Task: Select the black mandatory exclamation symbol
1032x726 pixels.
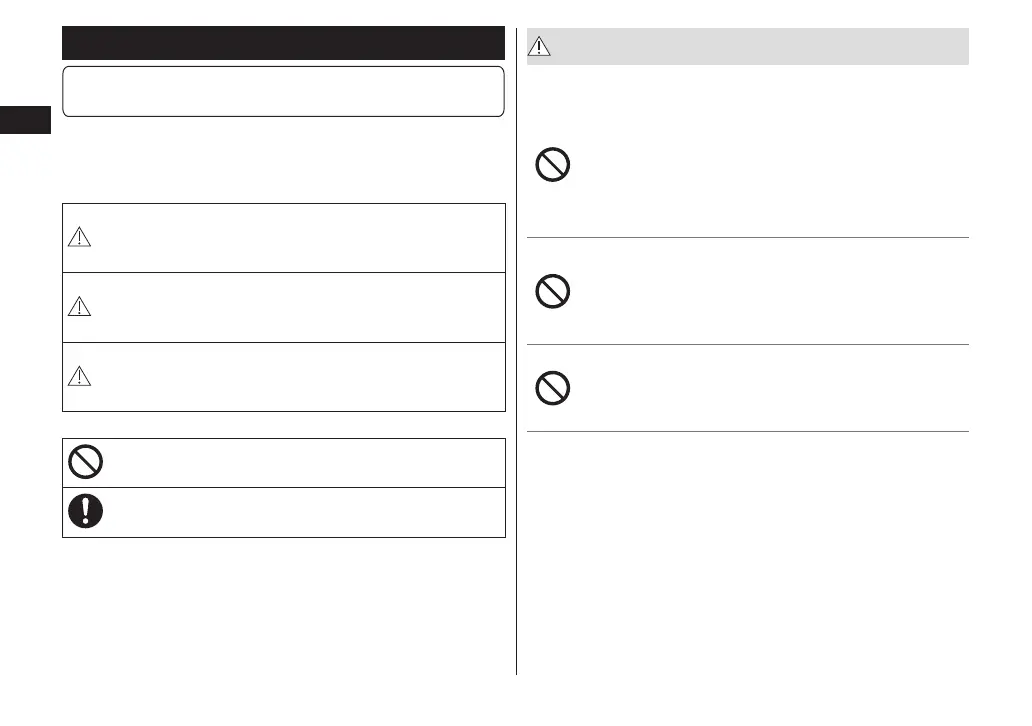Action: coord(85,512)
